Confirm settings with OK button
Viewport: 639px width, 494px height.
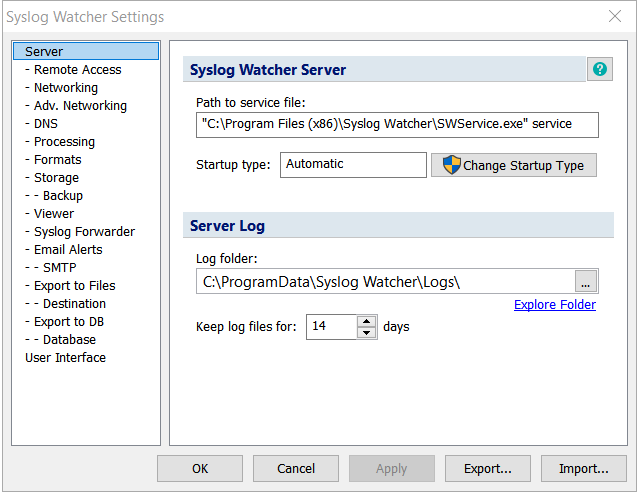pos(200,469)
